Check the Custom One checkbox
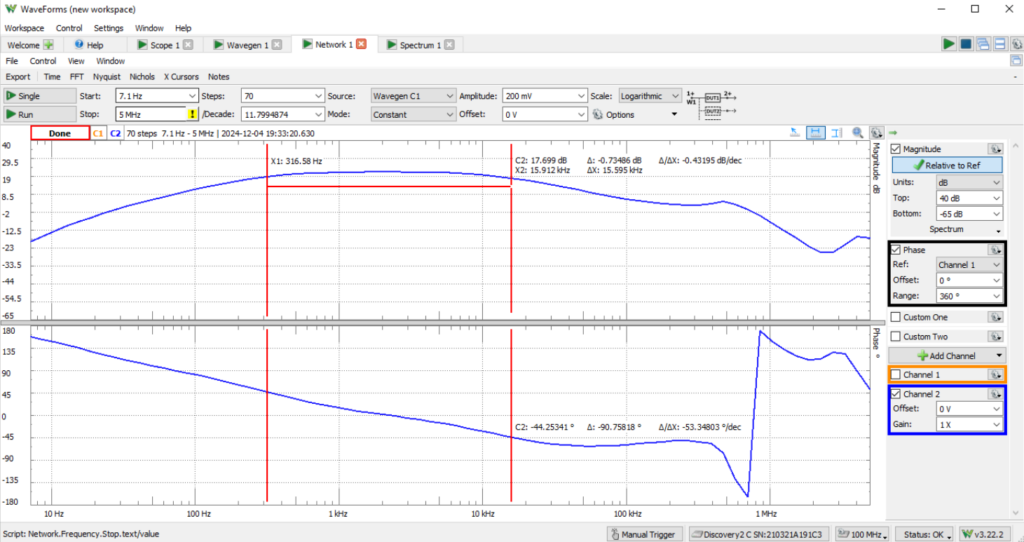The width and height of the screenshot is (1024, 542). pyautogui.click(x=896, y=317)
